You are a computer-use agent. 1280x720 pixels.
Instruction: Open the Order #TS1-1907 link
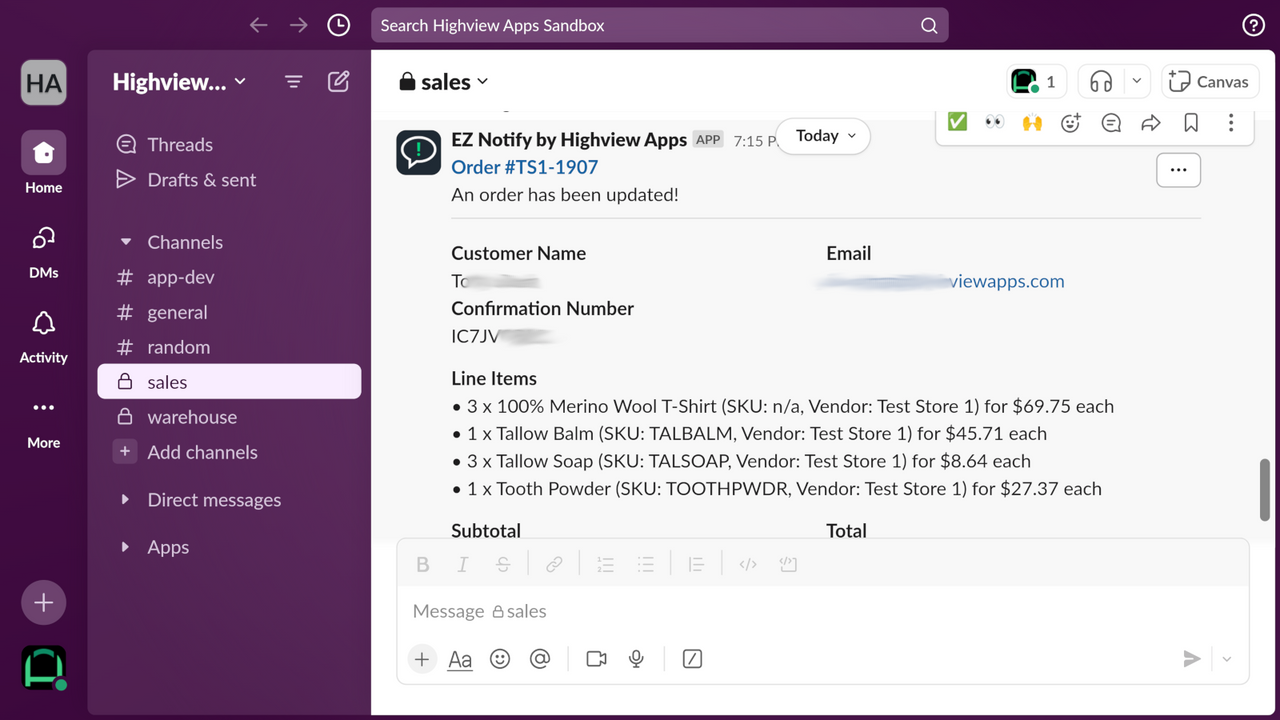(x=524, y=167)
